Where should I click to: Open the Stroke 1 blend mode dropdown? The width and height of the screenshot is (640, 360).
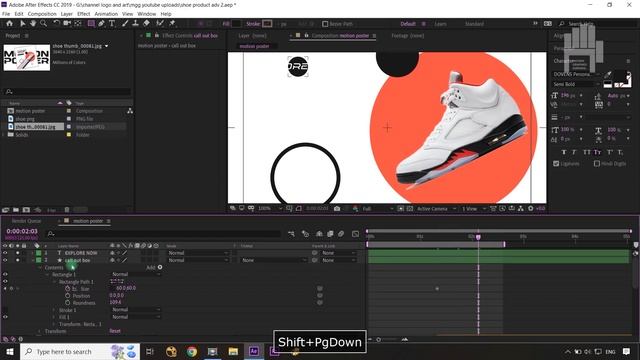point(136,310)
